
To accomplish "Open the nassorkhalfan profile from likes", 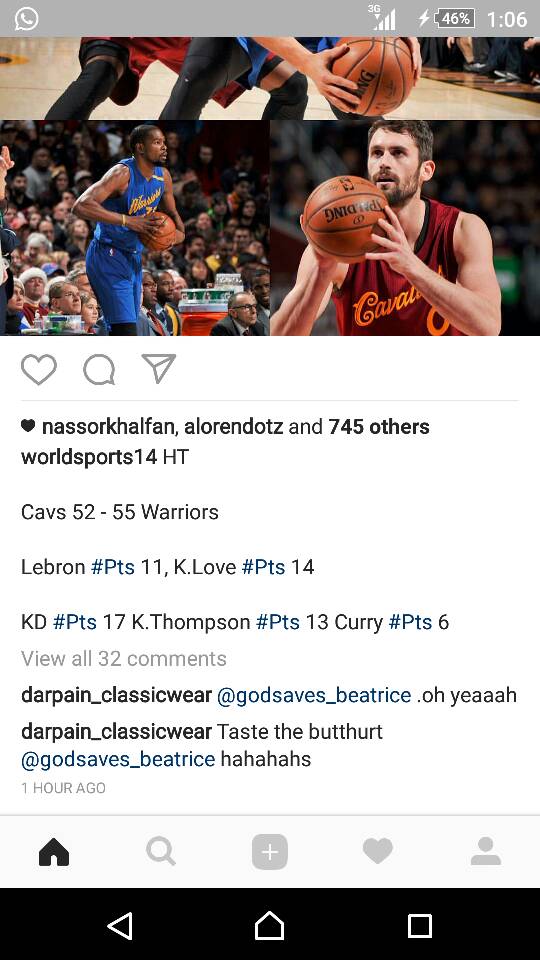I will click(x=108, y=427).
